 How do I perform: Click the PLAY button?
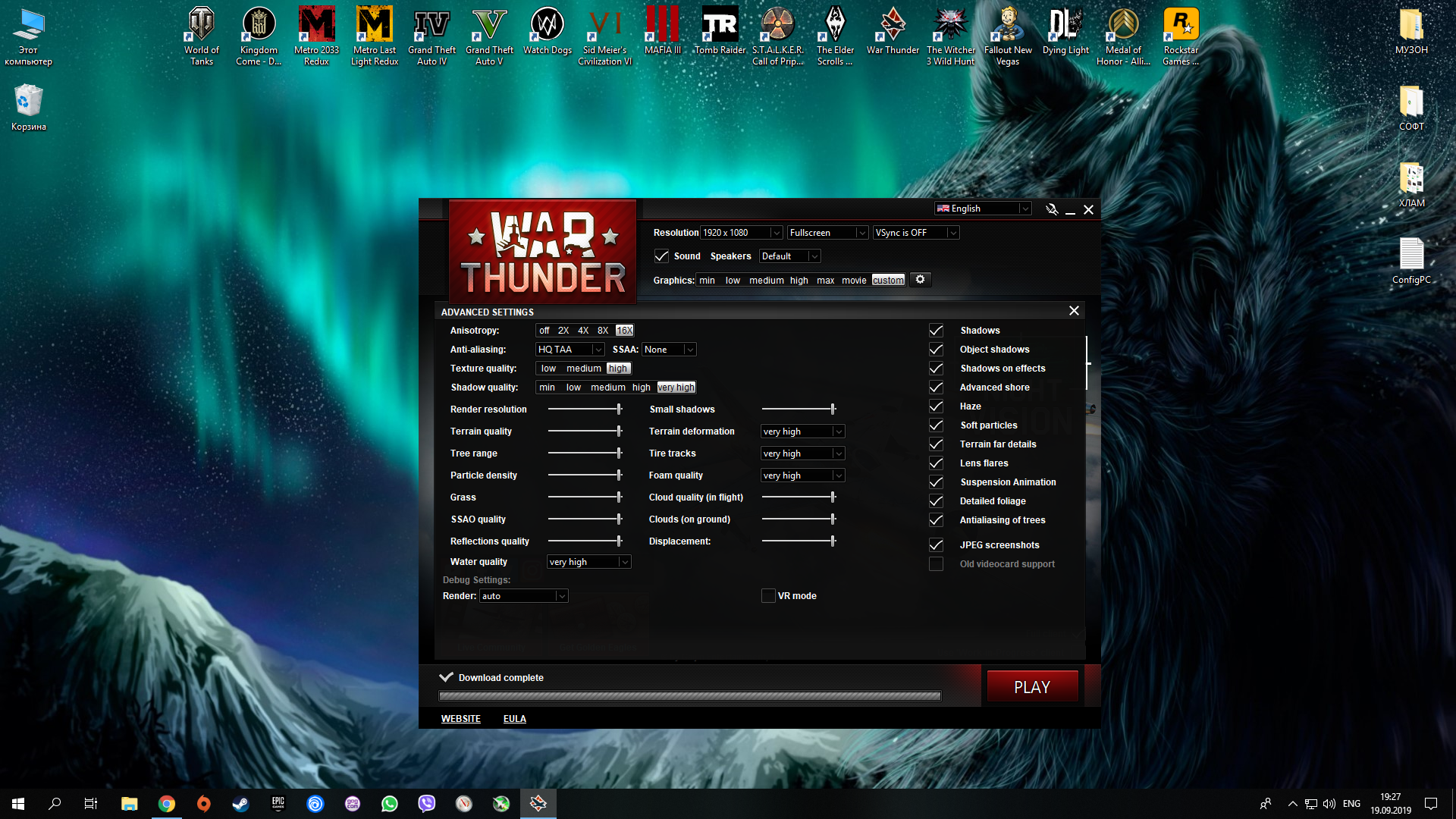(1032, 687)
